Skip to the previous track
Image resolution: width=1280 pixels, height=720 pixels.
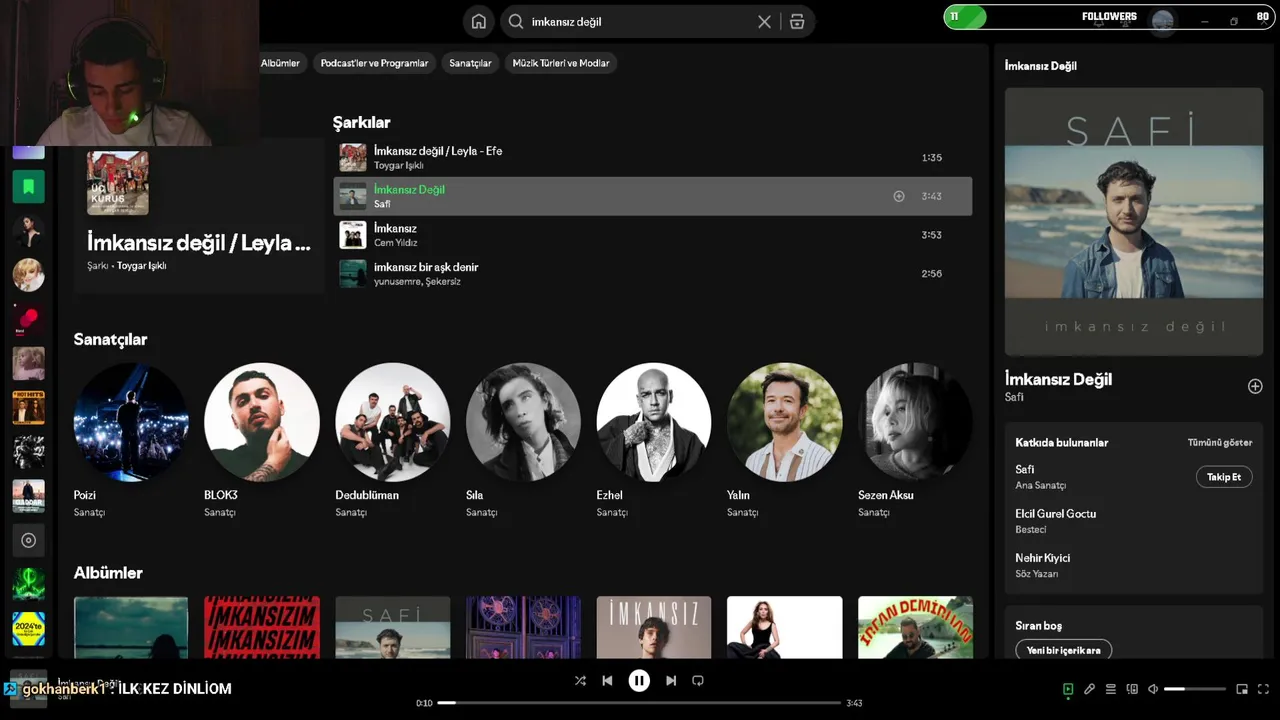point(607,681)
